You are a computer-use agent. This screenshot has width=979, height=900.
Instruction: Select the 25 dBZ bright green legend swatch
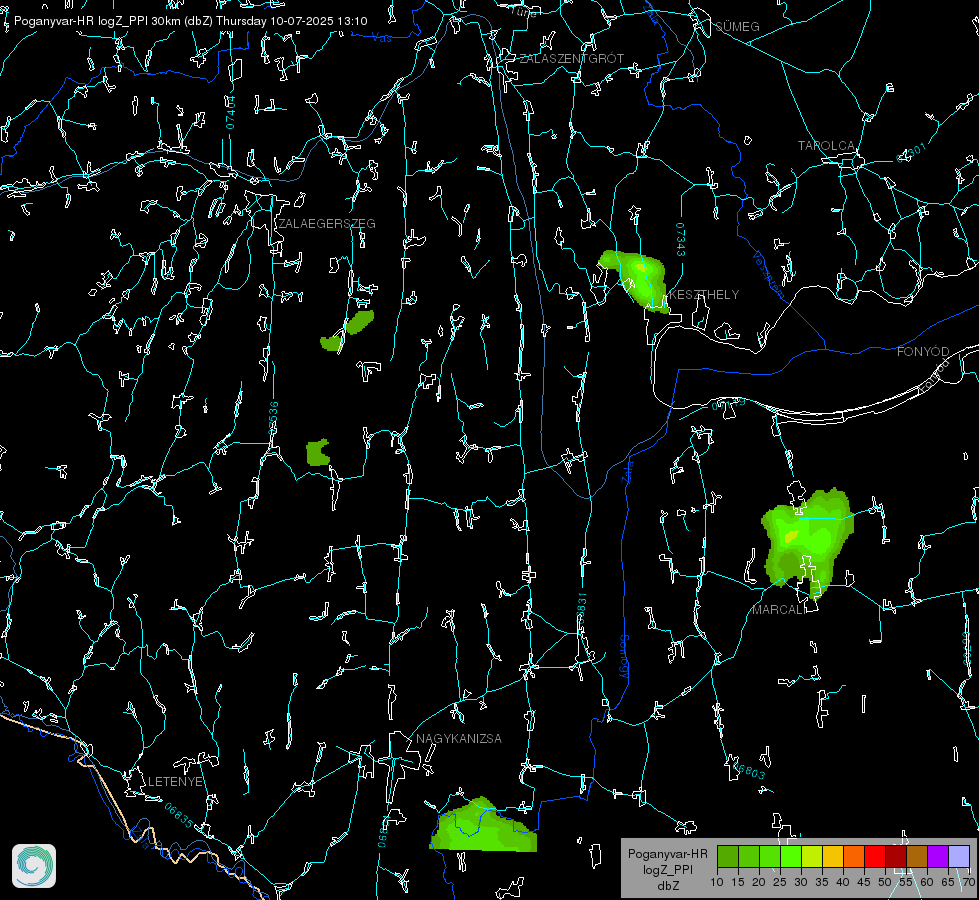coord(791,856)
